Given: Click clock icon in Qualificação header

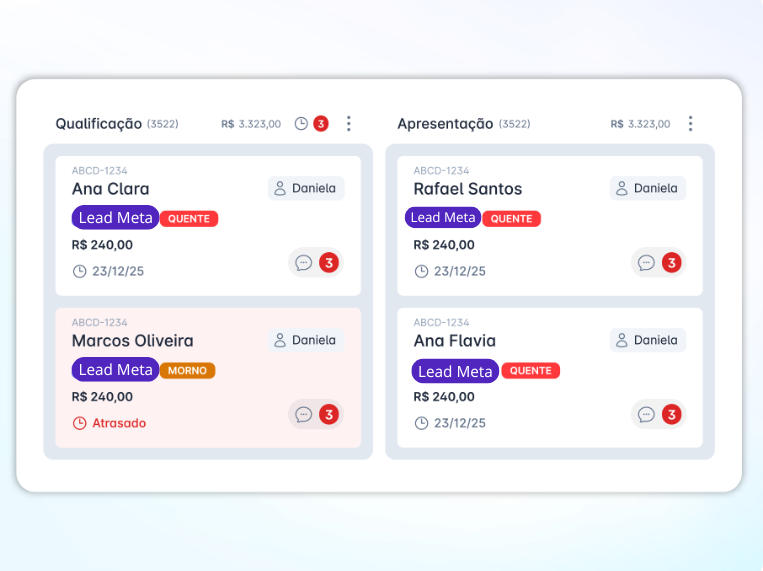Looking at the screenshot, I should point(301,124).
